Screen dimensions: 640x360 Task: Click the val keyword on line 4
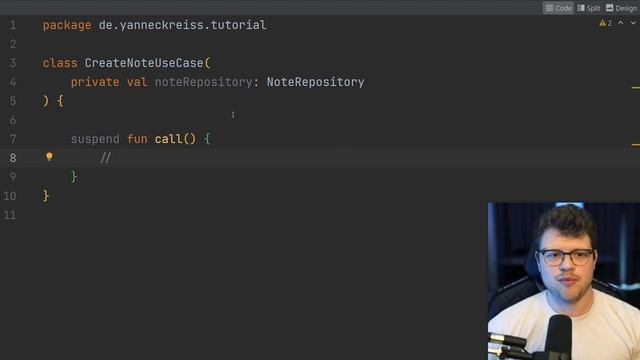pyautogui.click(x=137, y=82)
